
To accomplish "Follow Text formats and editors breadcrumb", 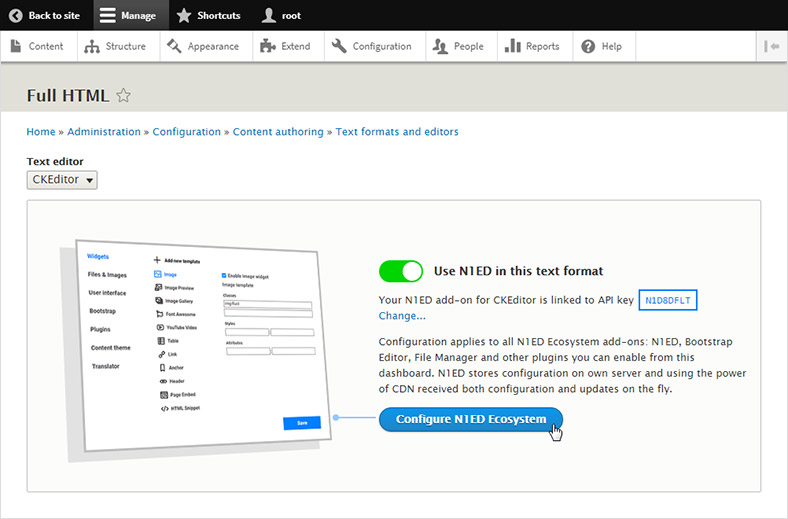I will click(397, 132).
